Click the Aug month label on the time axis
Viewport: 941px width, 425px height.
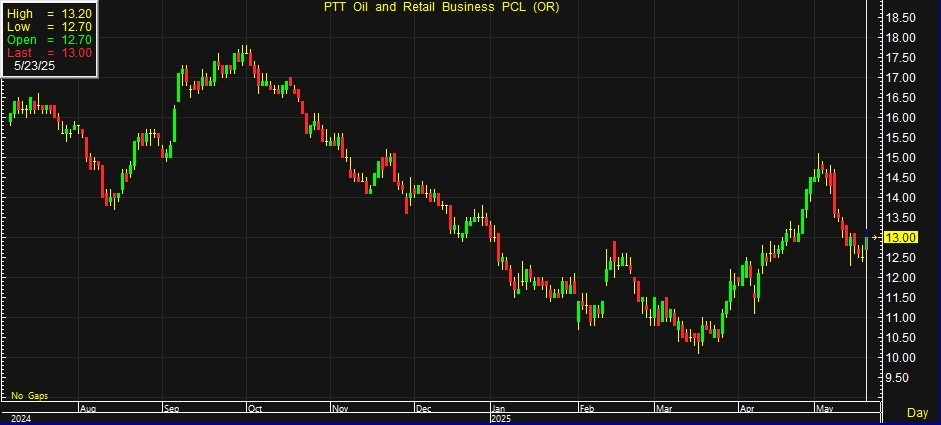pyautogui.click(x=88, y=409)
